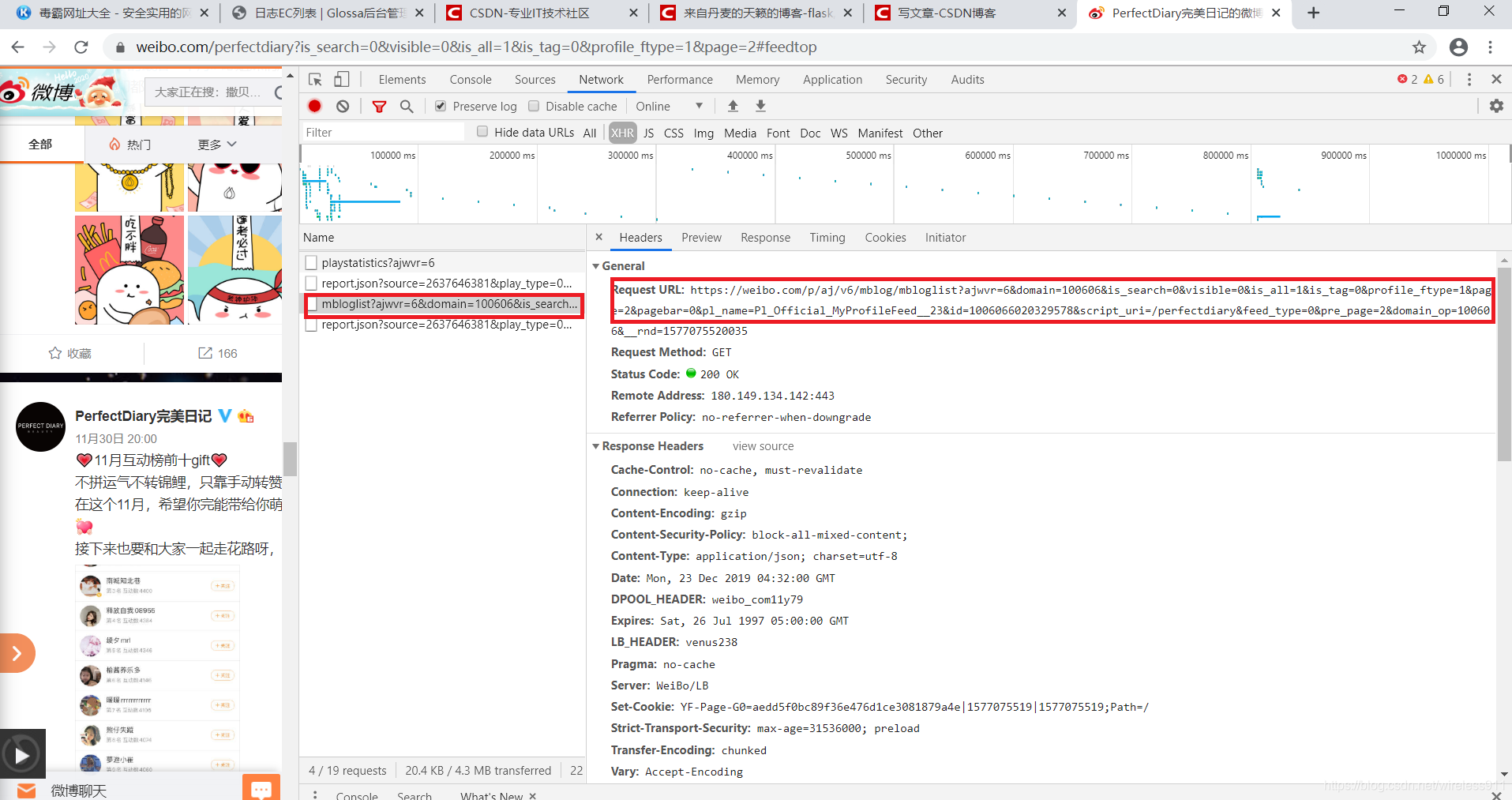This screenshot has height=800, width=1512.
Task: Close the request details pane
Action: point(598,237)
